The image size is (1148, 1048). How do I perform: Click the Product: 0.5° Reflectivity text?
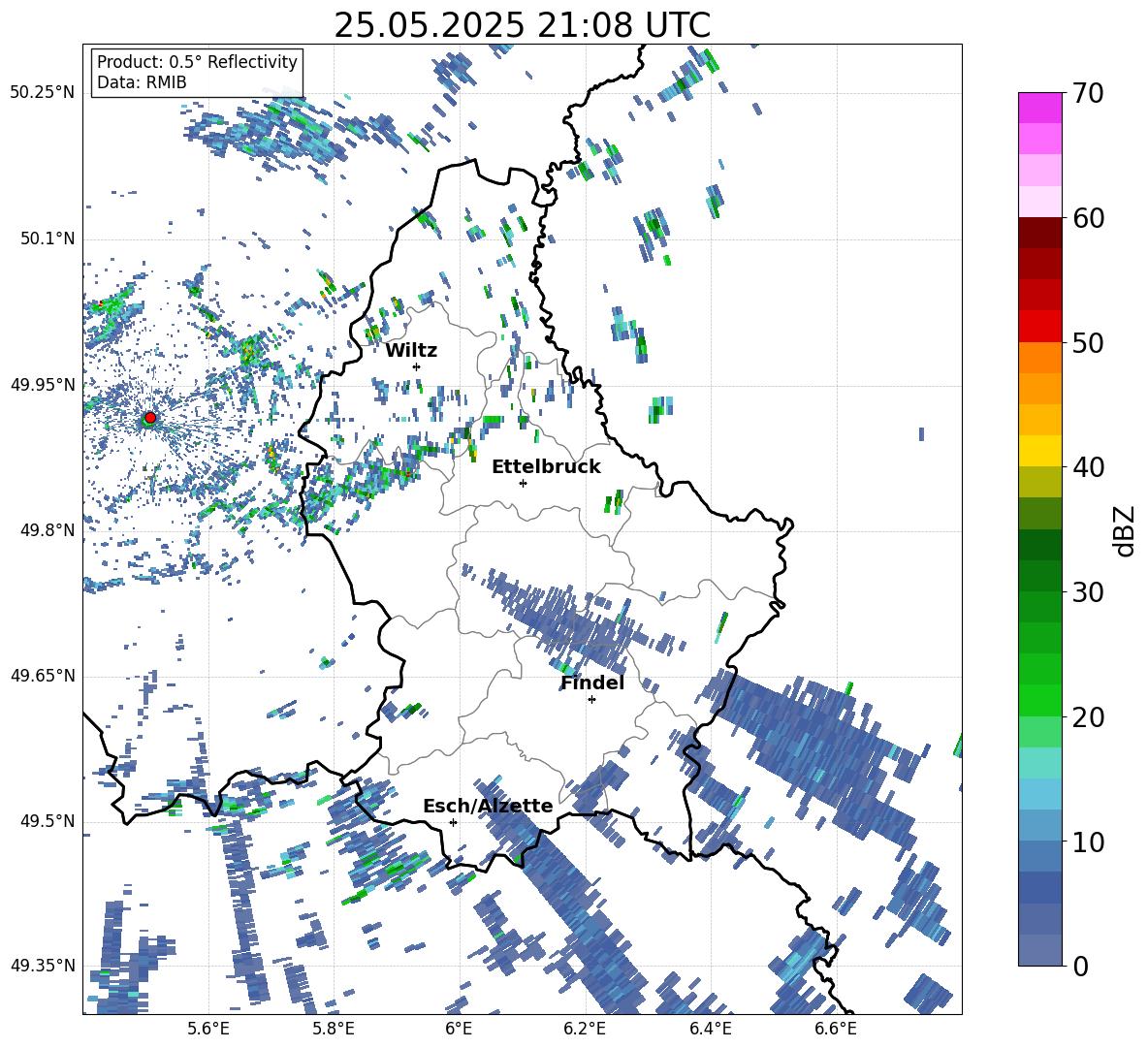(x=197, y=62)
